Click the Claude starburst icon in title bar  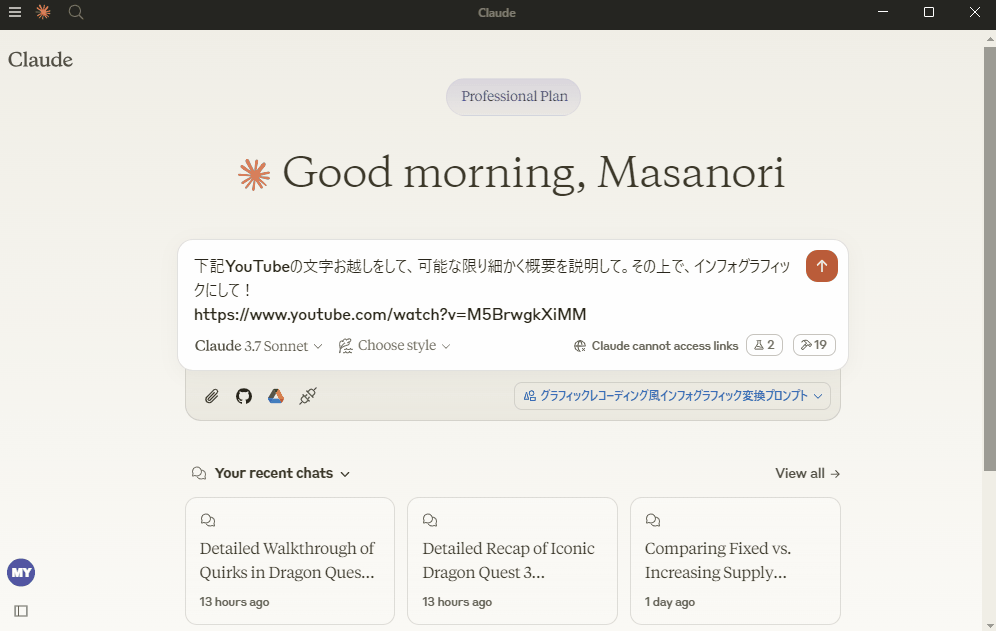pyautogui.click(x=43, y=12)
